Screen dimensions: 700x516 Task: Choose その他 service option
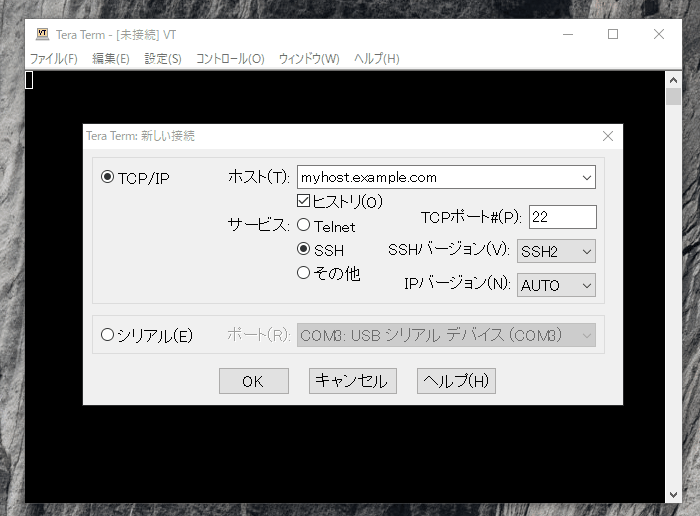coord(304,273)
